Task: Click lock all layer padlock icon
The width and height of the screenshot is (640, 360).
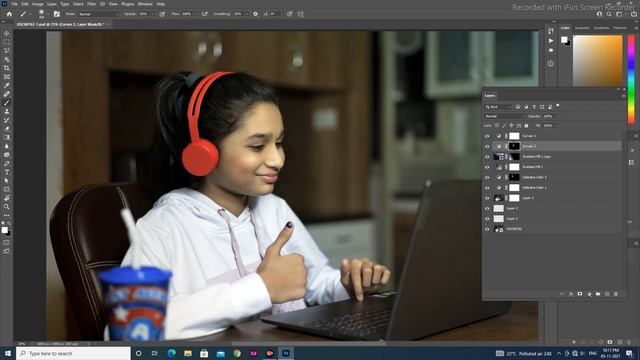Action: click(526, 126)
